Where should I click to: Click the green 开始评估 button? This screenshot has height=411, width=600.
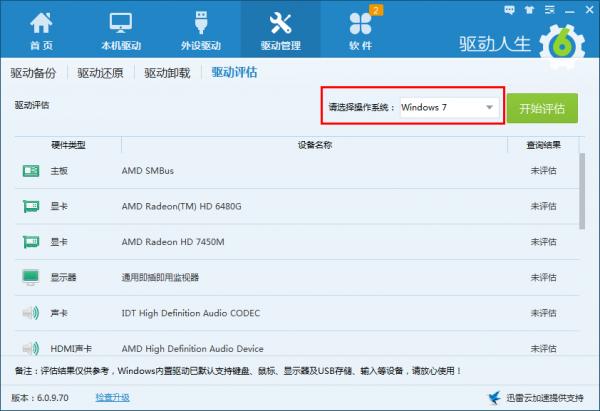pyautogui.click(x=542, y=108)
